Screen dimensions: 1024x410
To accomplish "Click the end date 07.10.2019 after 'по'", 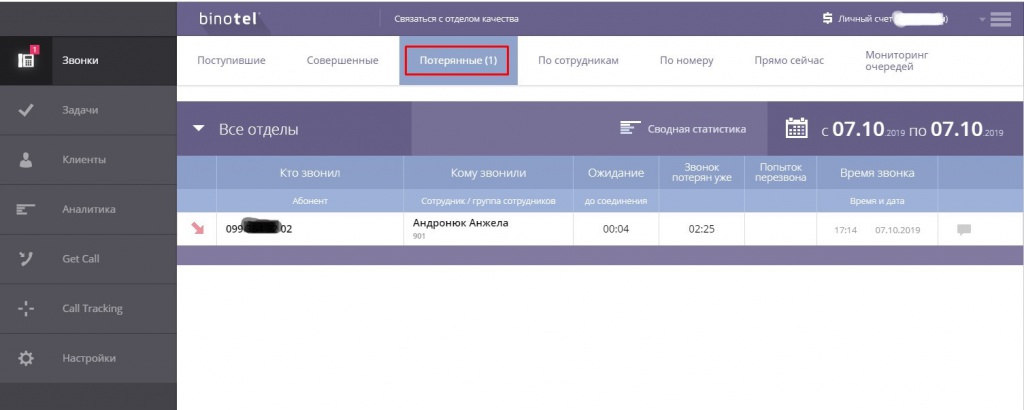I will (x=967, y=129).
